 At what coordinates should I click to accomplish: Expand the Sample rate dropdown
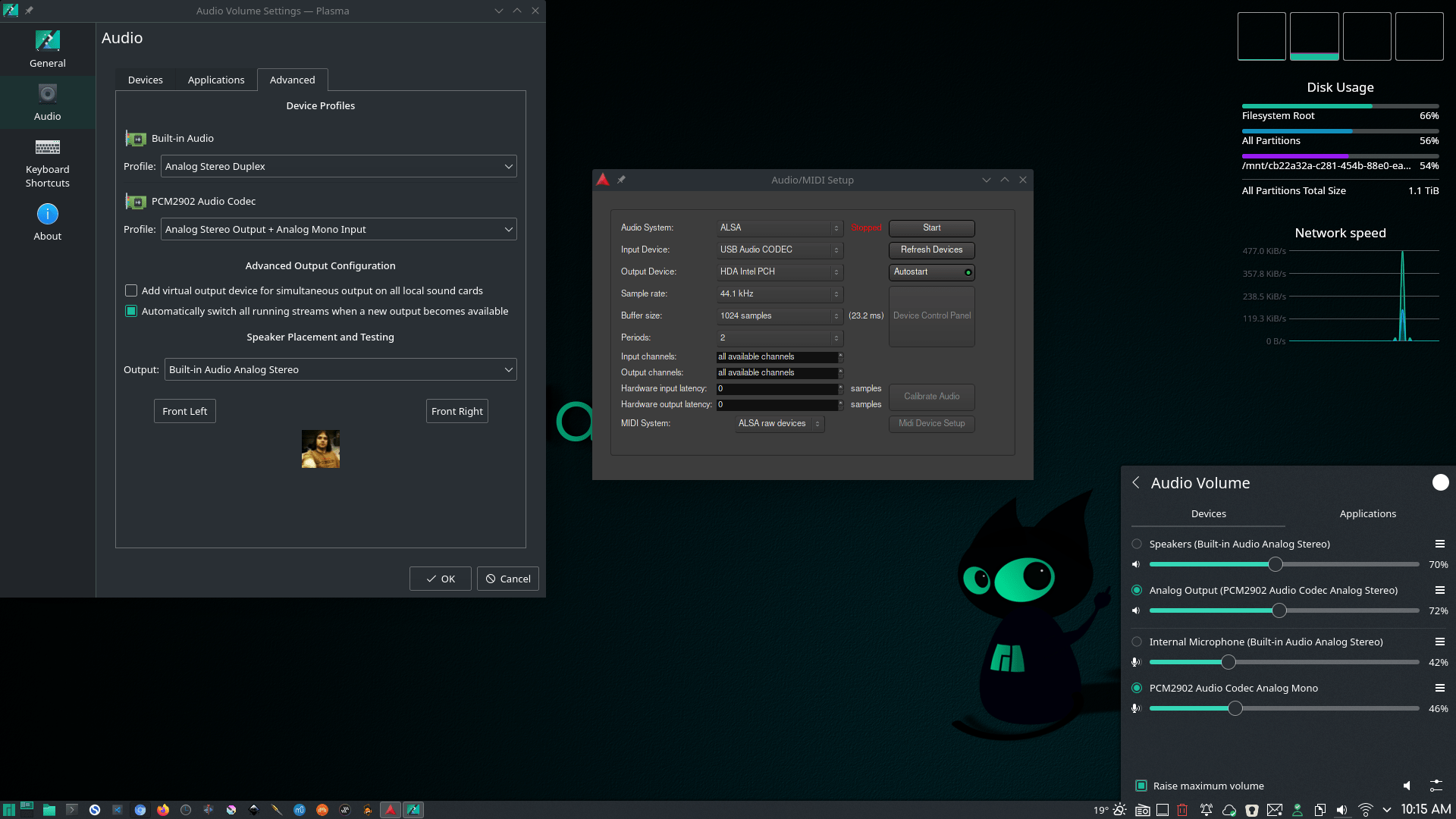pos(779,293)
